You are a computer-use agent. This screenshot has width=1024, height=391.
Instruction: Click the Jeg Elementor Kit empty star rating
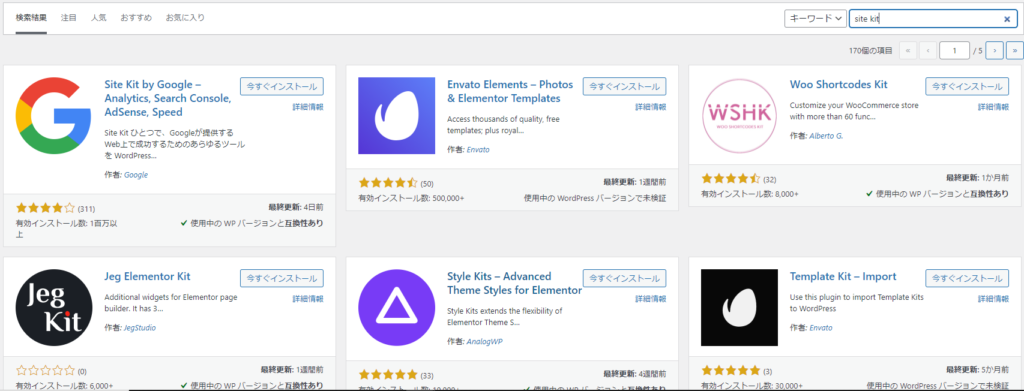click(x=45, y=370)
